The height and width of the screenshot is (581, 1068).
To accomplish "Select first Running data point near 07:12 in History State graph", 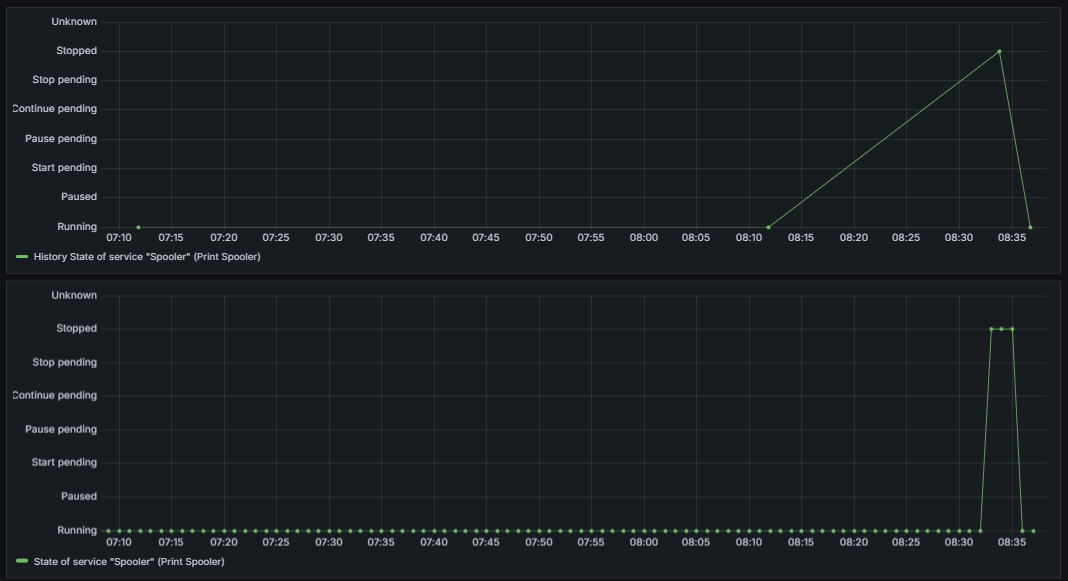I will click(138, 227).
